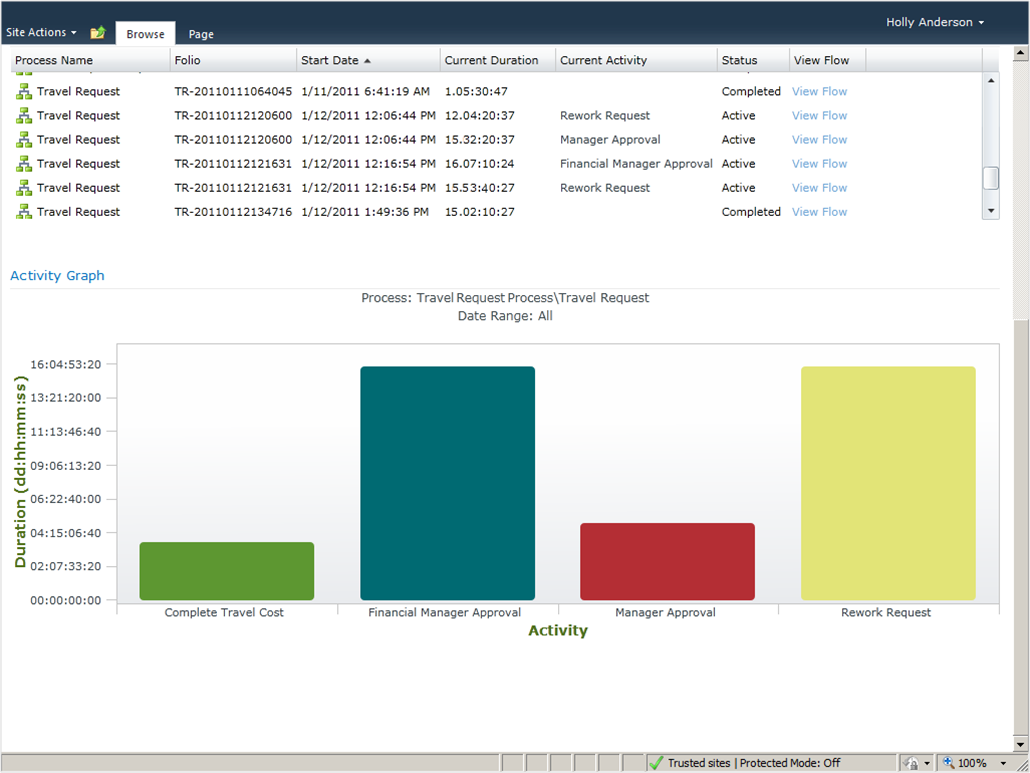Image resolution: width=1030 pixels, height=773 pixels.
Task: Sort by the Current Duration column header
Action: click(x=491, y=61)
